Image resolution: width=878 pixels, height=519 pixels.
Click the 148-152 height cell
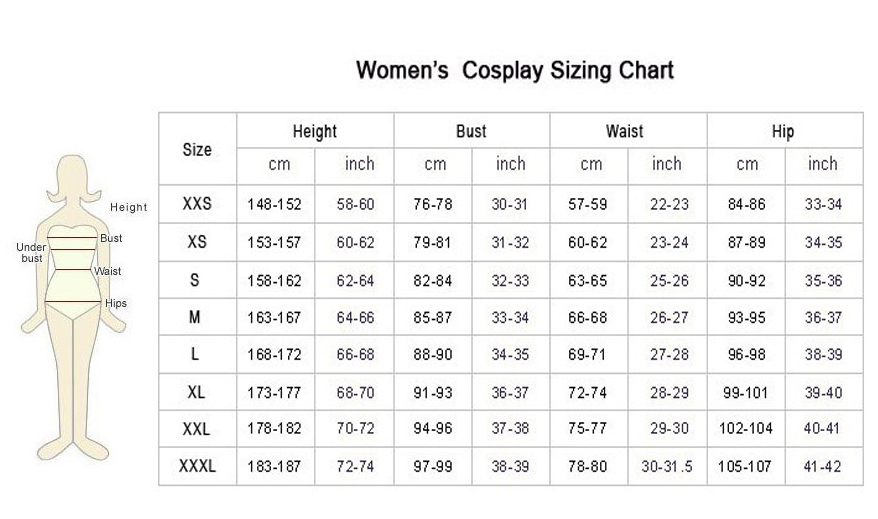pyautogui.click(x=274, y=204)
